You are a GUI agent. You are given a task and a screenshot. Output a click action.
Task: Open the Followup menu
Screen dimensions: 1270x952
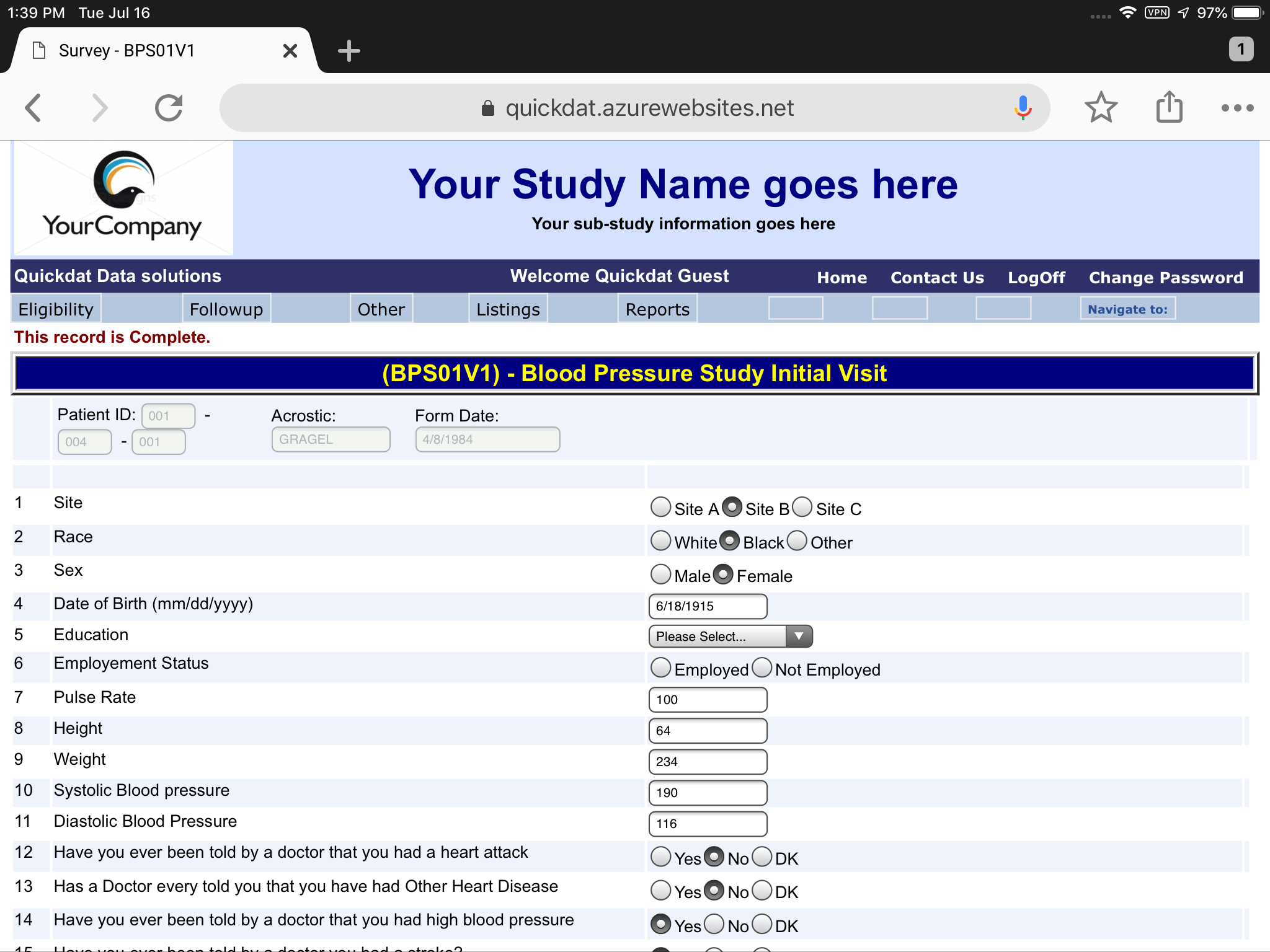(226, 309)
